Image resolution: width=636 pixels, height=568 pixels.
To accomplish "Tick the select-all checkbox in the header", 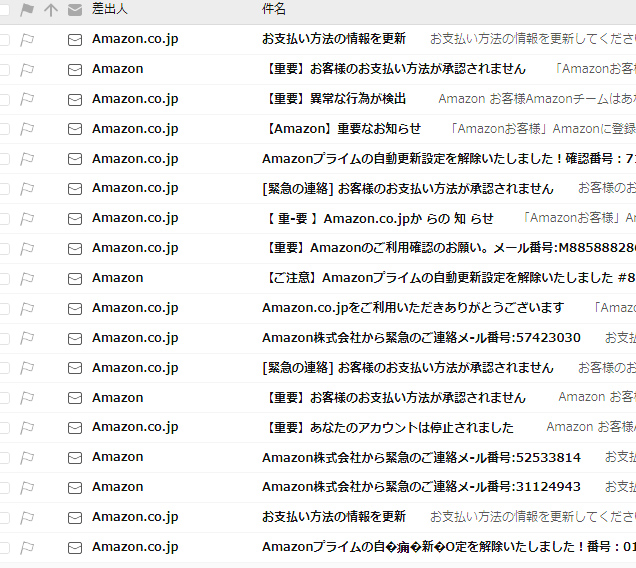I will [x=4, y=10].
